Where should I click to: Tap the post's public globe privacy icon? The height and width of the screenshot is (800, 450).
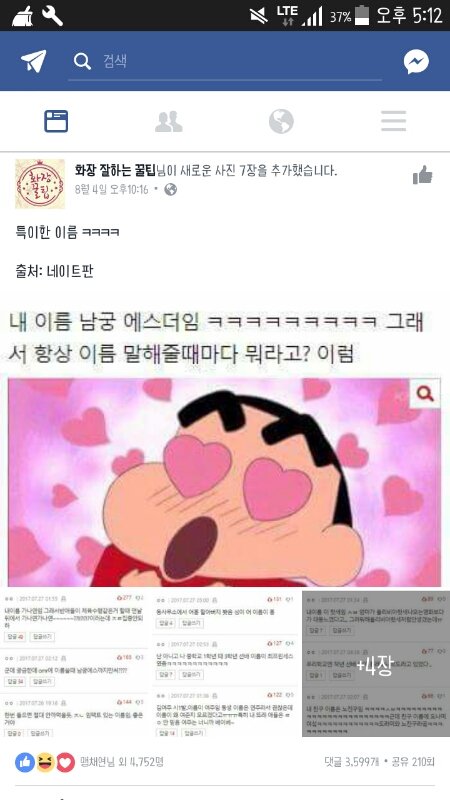170,190
